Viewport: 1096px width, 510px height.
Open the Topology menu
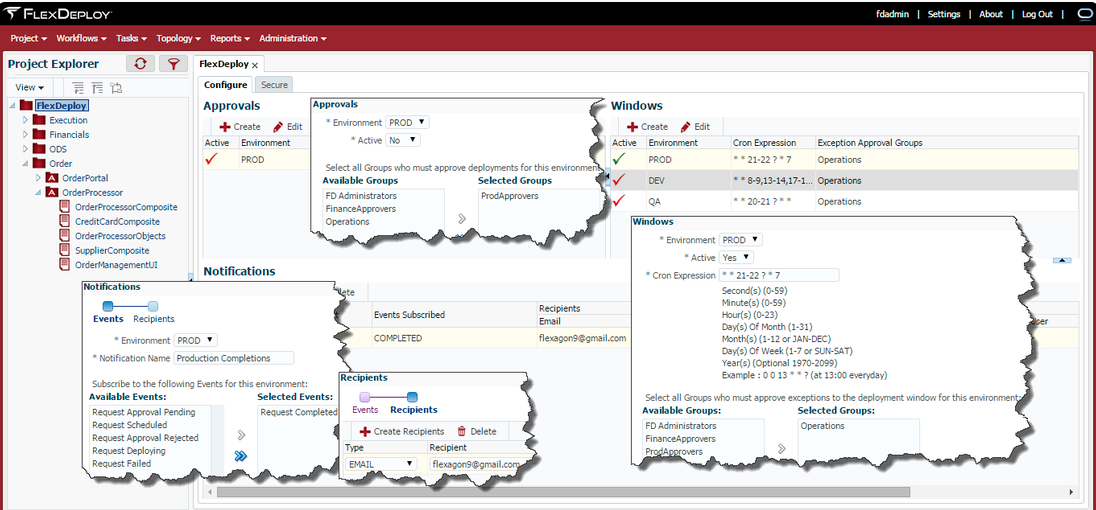click(x=178, y=38)
